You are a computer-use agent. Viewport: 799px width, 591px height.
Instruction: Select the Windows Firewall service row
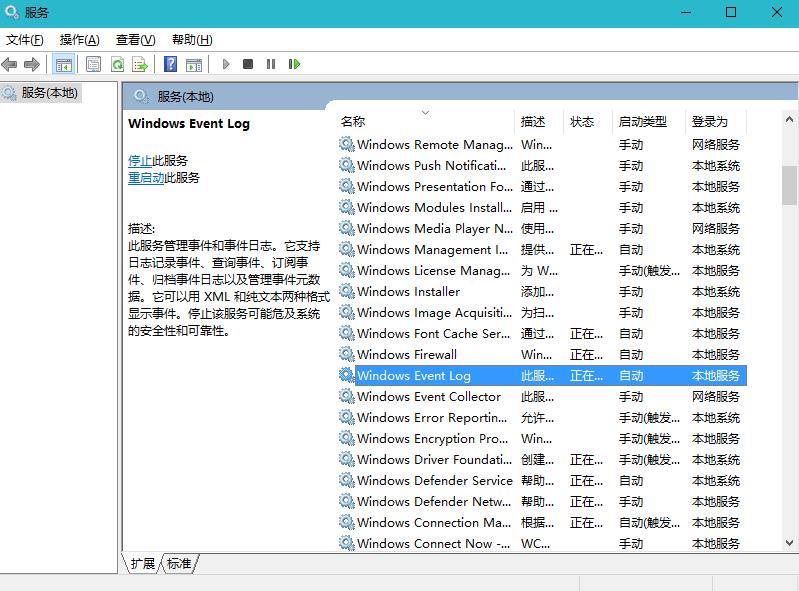tap(406, 355)
